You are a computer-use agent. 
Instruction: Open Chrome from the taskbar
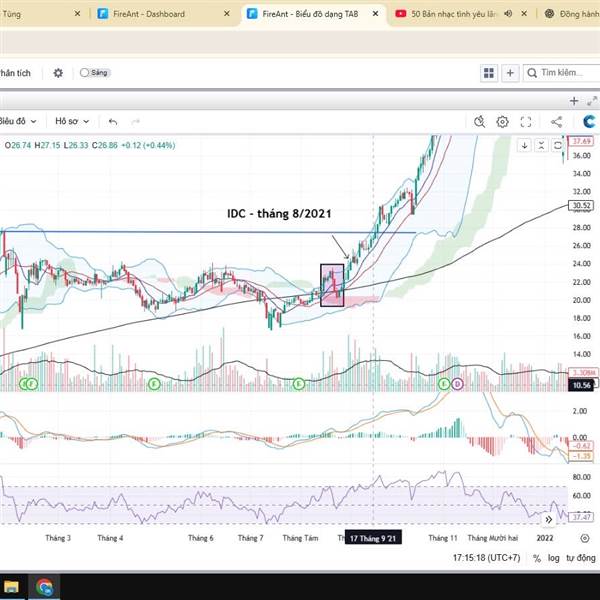click(x=44, y=587)
